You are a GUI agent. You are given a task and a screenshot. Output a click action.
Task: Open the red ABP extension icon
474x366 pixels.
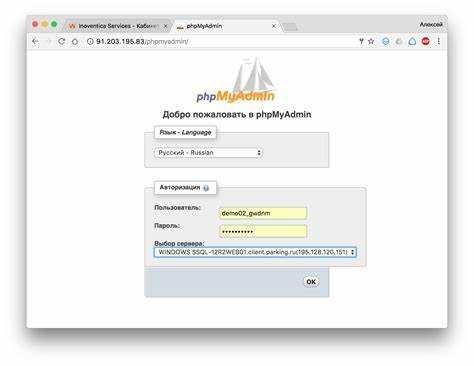pos(426,41)
